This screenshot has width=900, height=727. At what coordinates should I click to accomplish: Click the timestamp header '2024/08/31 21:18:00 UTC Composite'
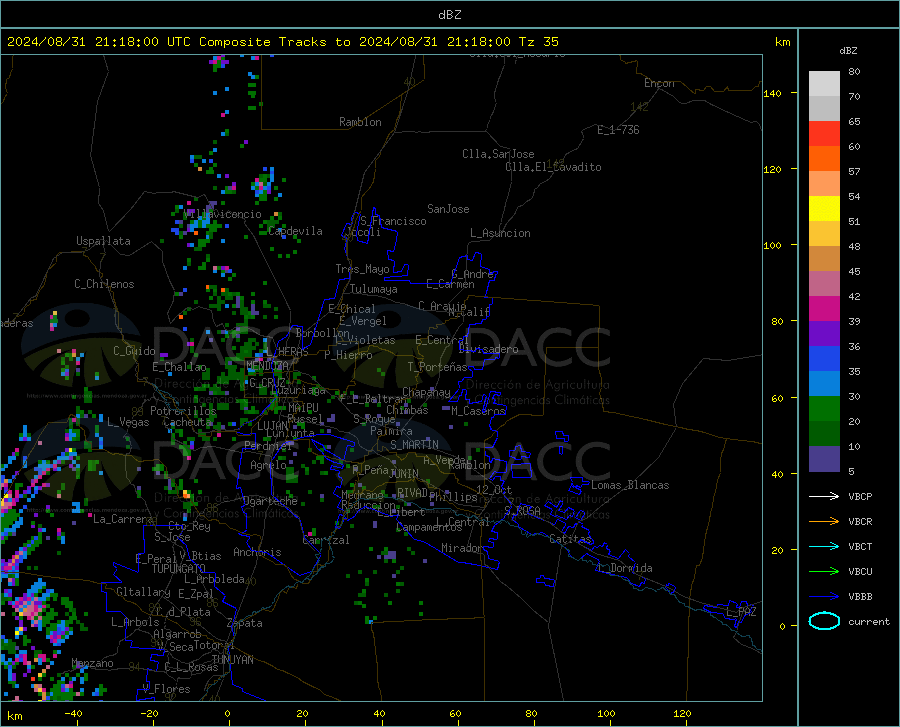click(139, 42)
